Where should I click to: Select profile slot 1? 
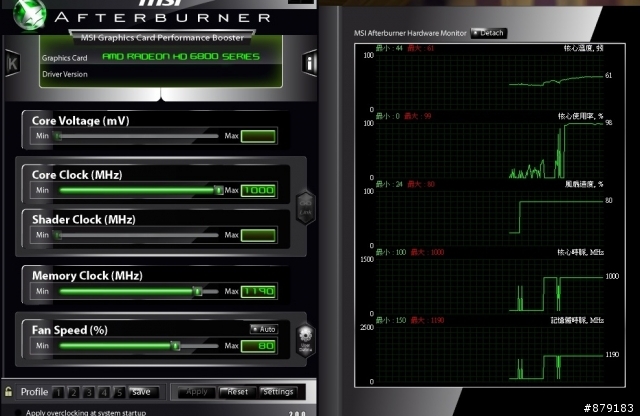click(x=58, y=392)
